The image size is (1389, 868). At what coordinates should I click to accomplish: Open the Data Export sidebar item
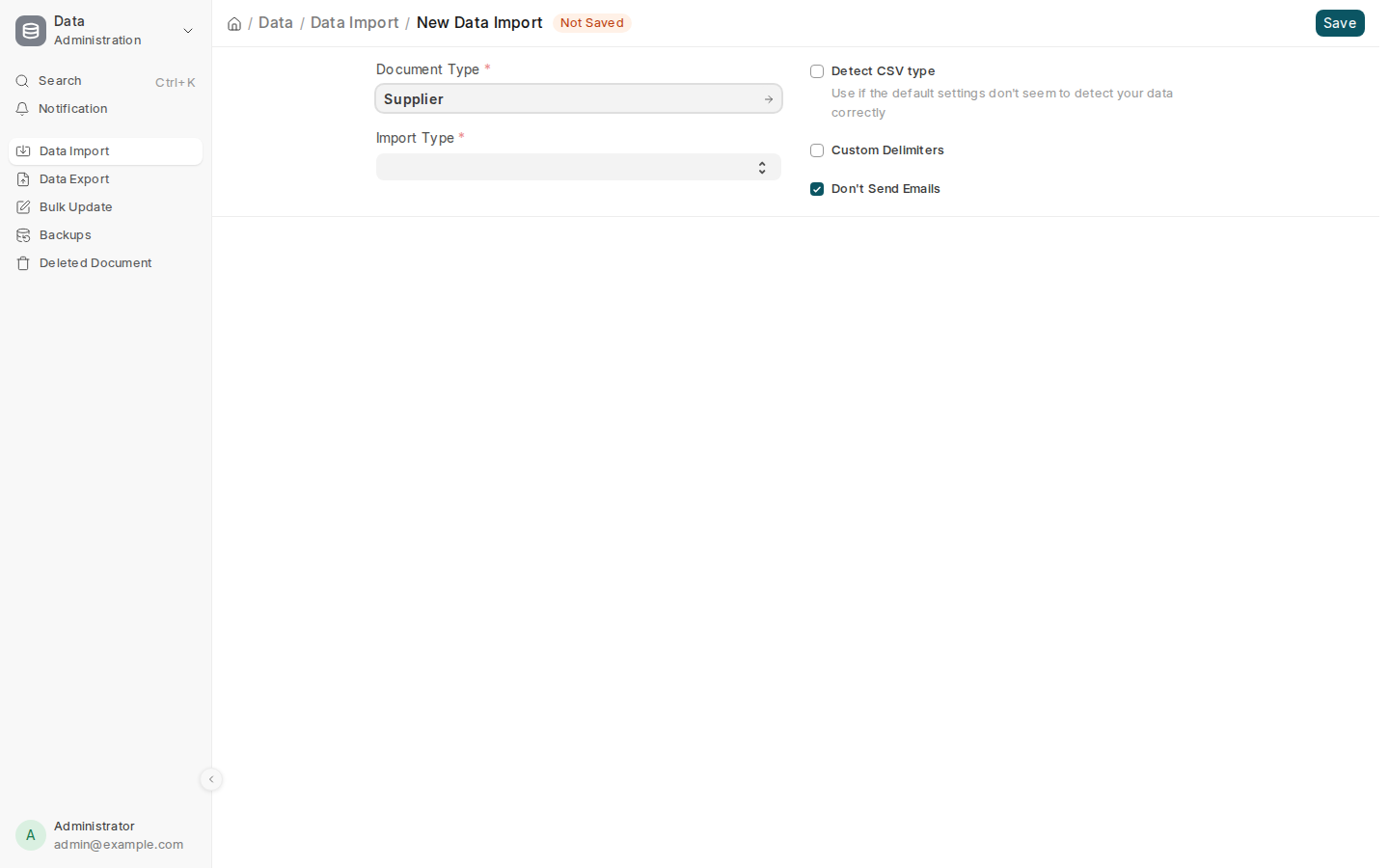click(106, 179)
